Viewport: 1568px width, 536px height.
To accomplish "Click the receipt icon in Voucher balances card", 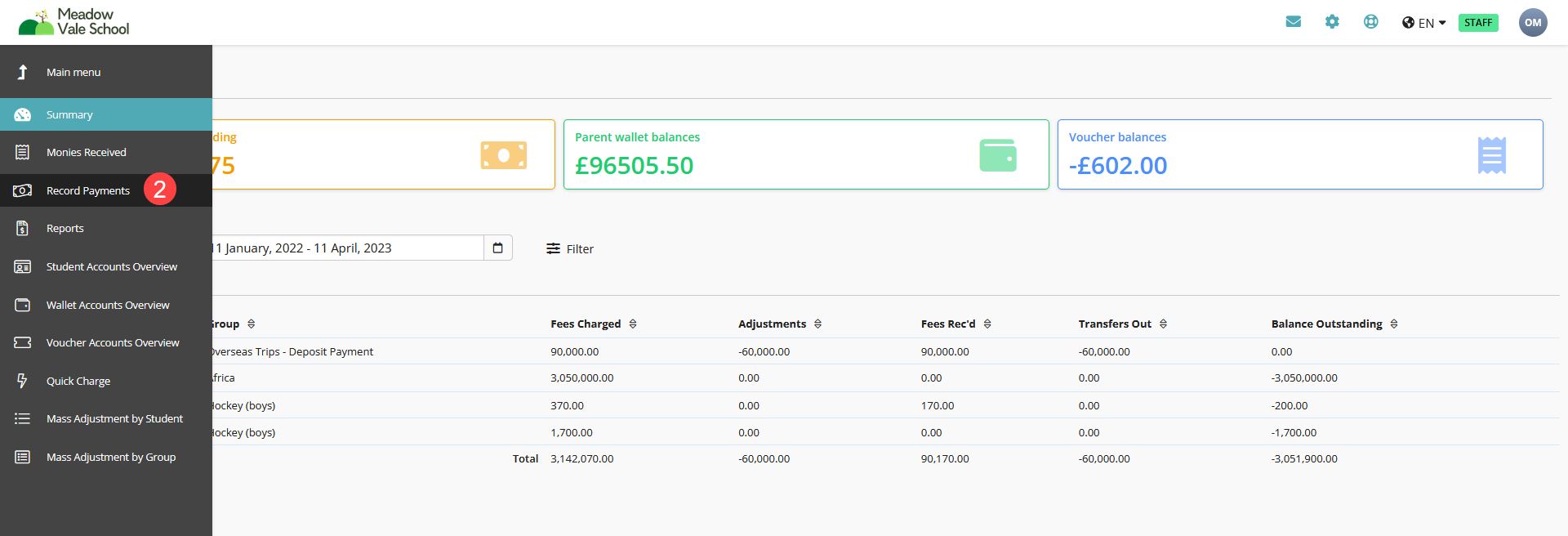I will coord(1491,155).
